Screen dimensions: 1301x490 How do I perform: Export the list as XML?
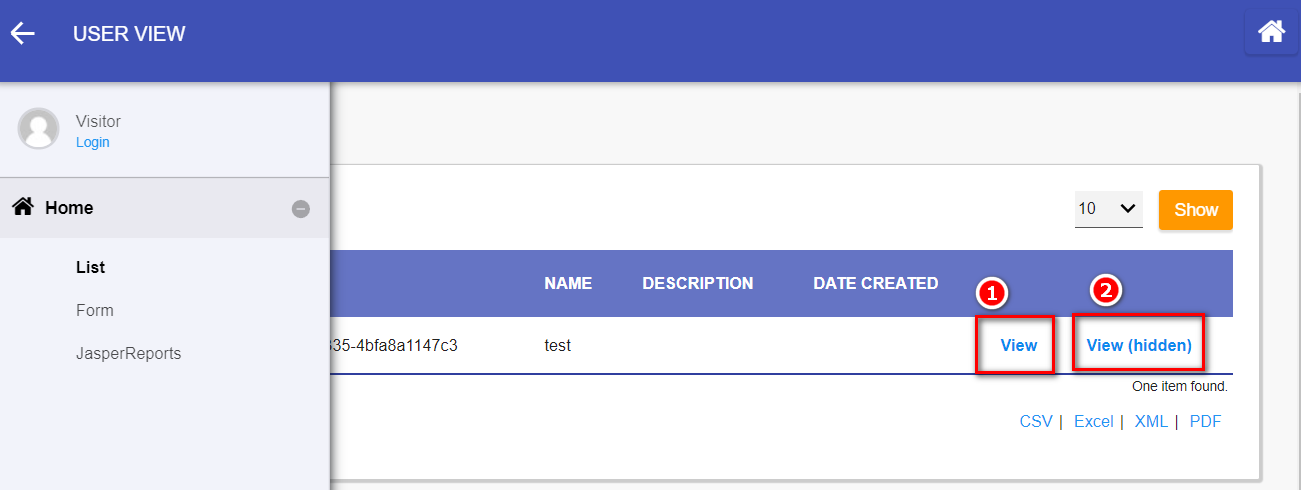pyautogui.click(x=1151, y=421)
